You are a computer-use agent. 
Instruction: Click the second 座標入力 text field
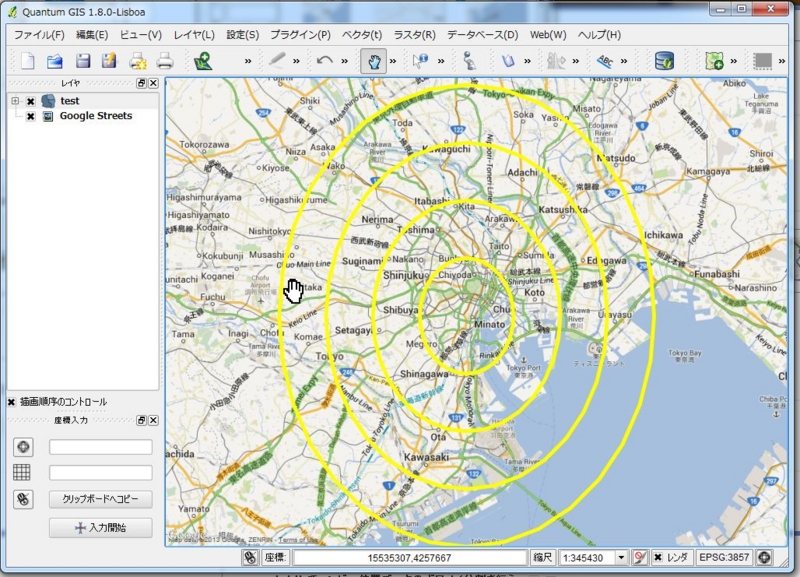[101, 472]
